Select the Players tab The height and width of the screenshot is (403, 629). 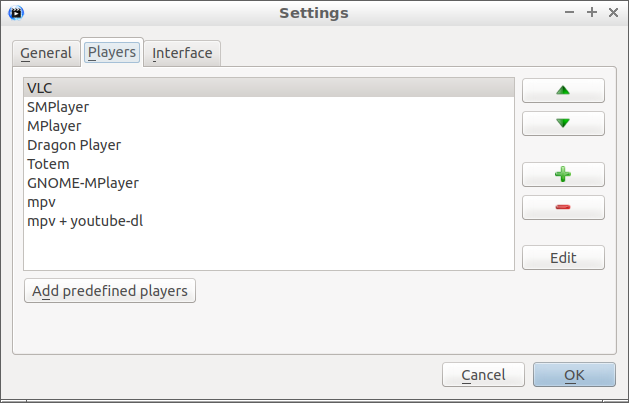tap(112, 52)
